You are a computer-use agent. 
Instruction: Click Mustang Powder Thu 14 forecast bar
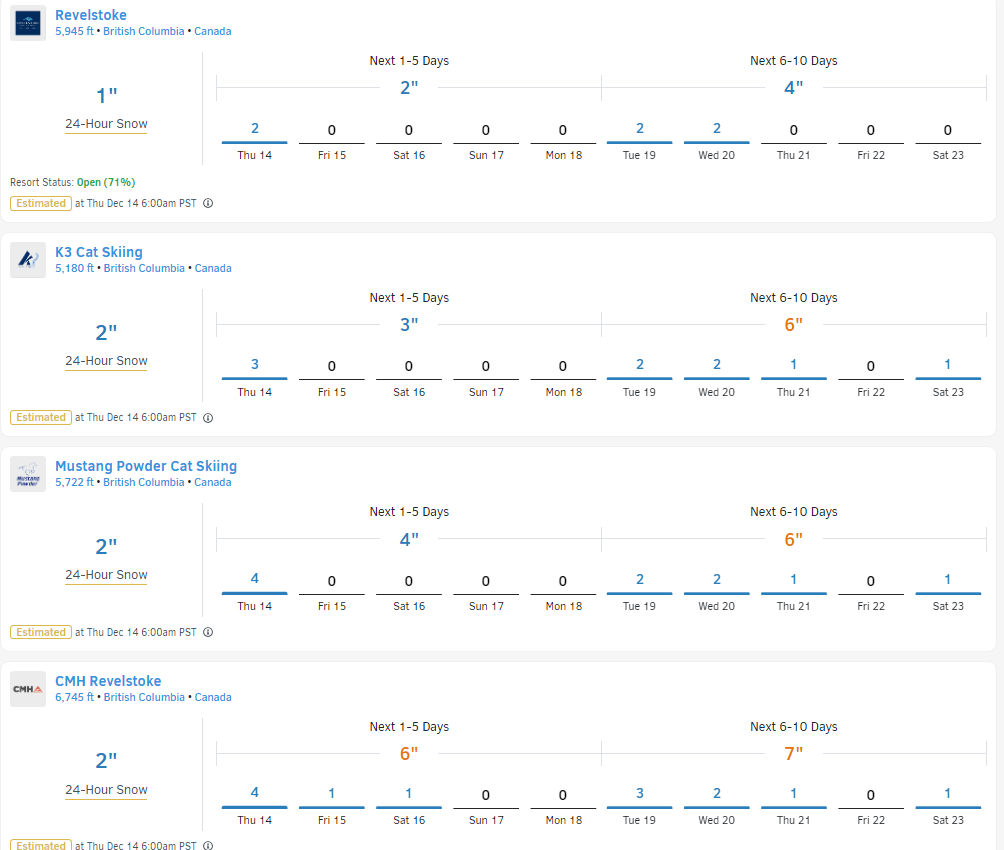coord(255,592)
